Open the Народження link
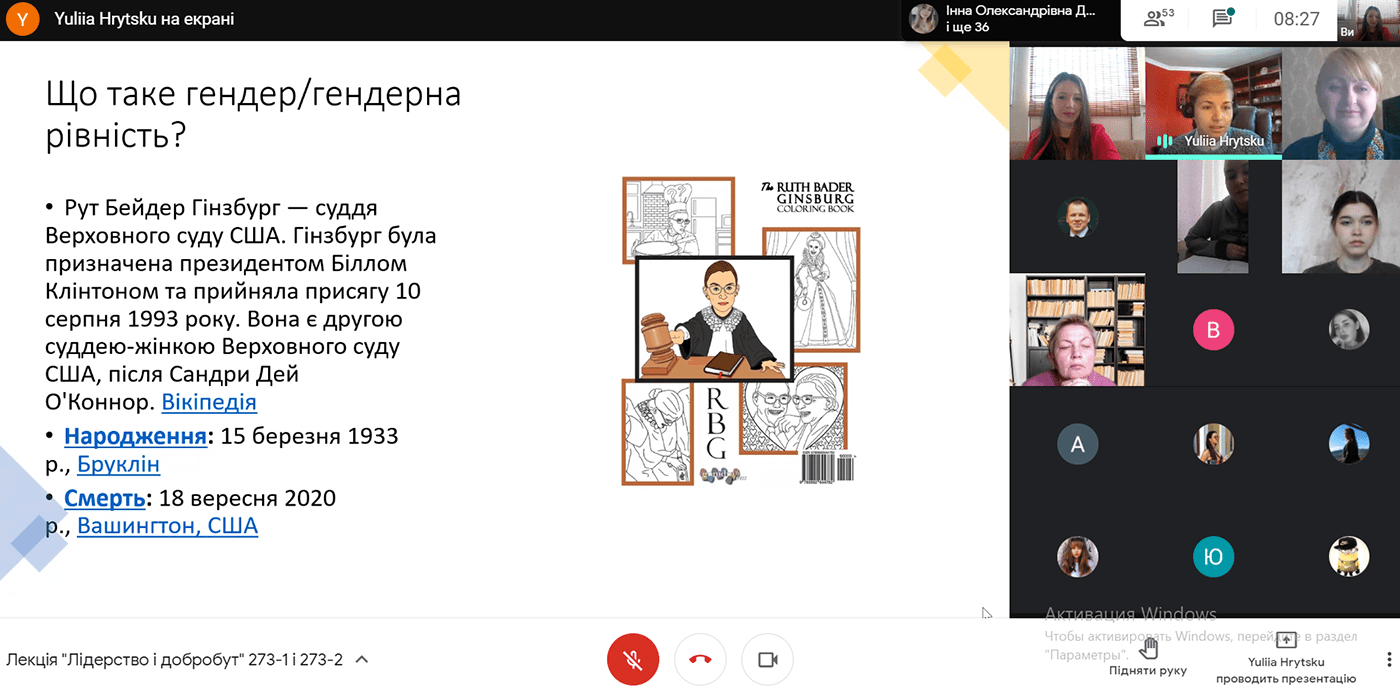1400x690 pixels. click(136, 436)
